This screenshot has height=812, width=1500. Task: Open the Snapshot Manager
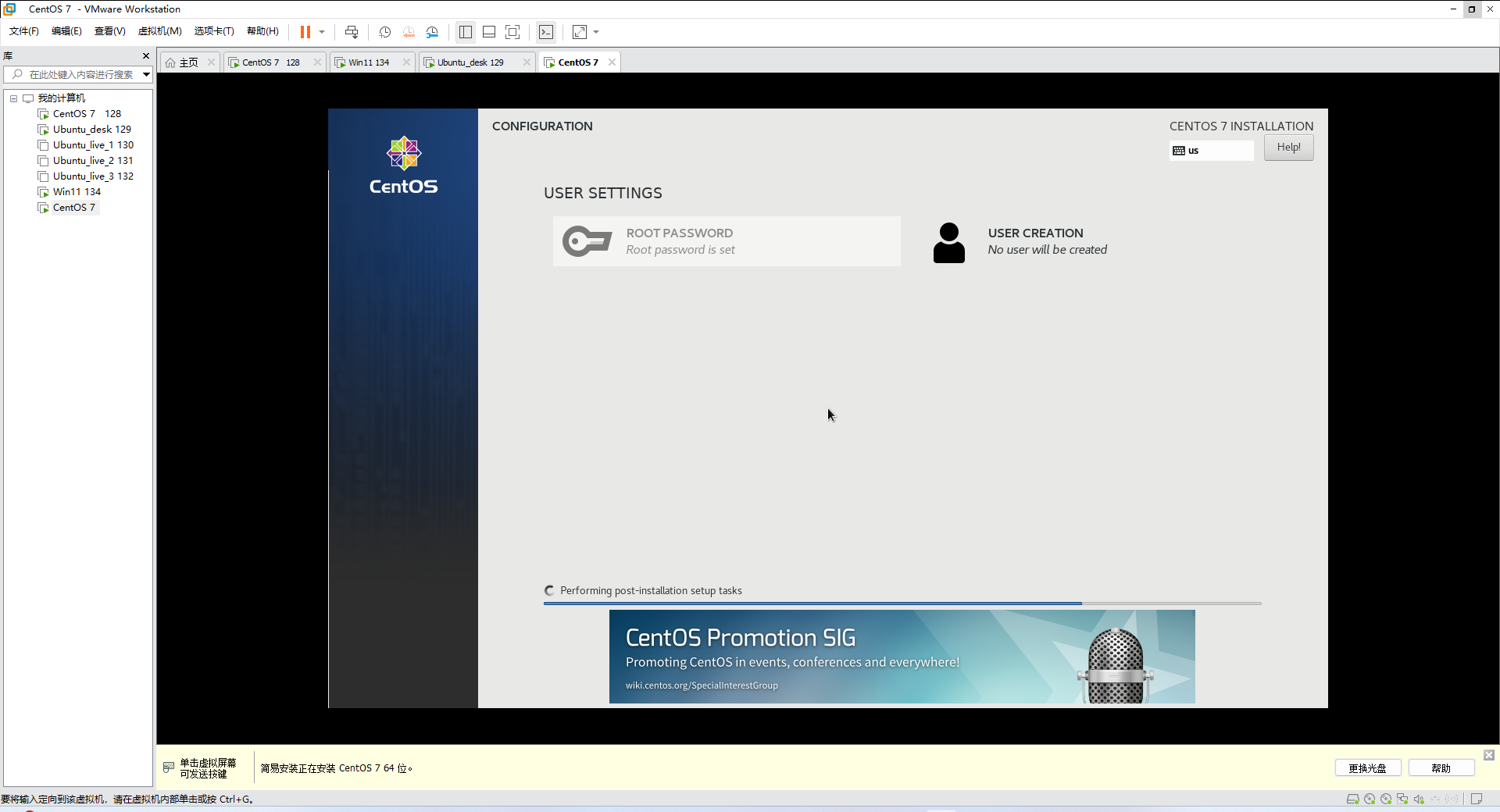[433, 32]
